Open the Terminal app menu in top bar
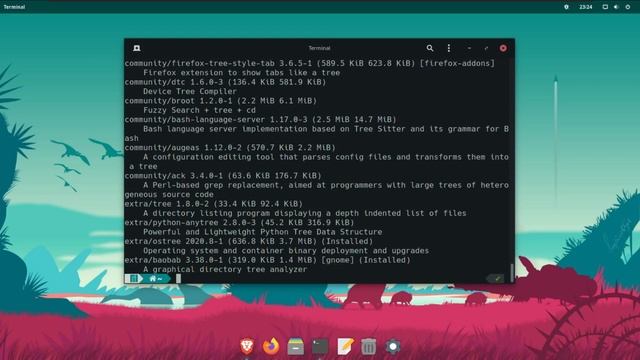Image resolution: width=640 pixels, height=360 pixels. 14,7
